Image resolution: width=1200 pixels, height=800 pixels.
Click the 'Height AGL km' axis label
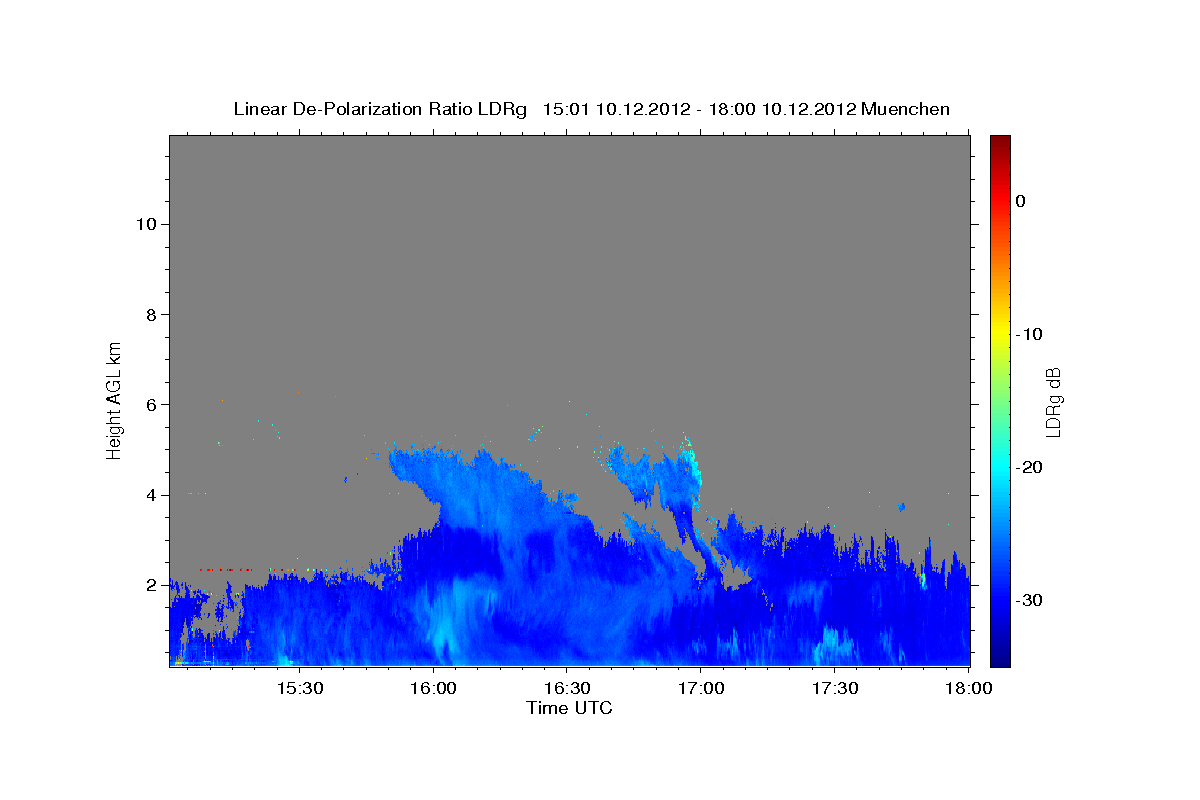click(114, 399)
